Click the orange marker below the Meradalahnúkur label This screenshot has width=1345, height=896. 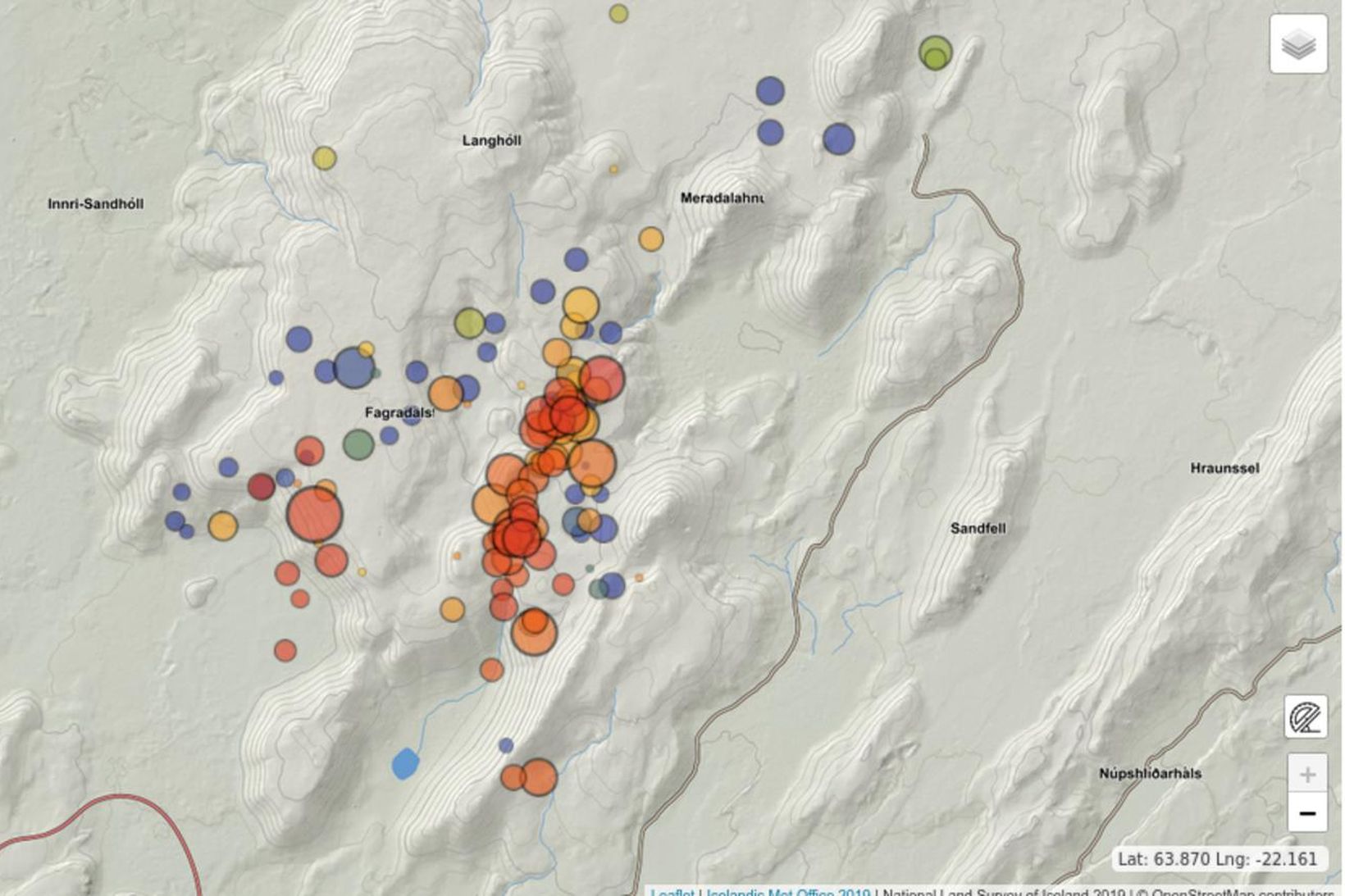(x=651, y=239)
